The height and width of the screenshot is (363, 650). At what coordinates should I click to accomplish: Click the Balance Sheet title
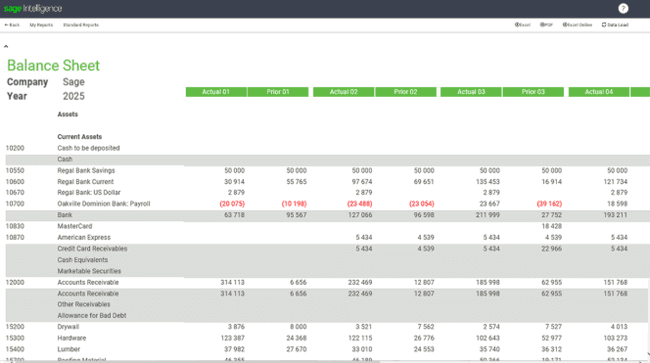click(53, 65)
